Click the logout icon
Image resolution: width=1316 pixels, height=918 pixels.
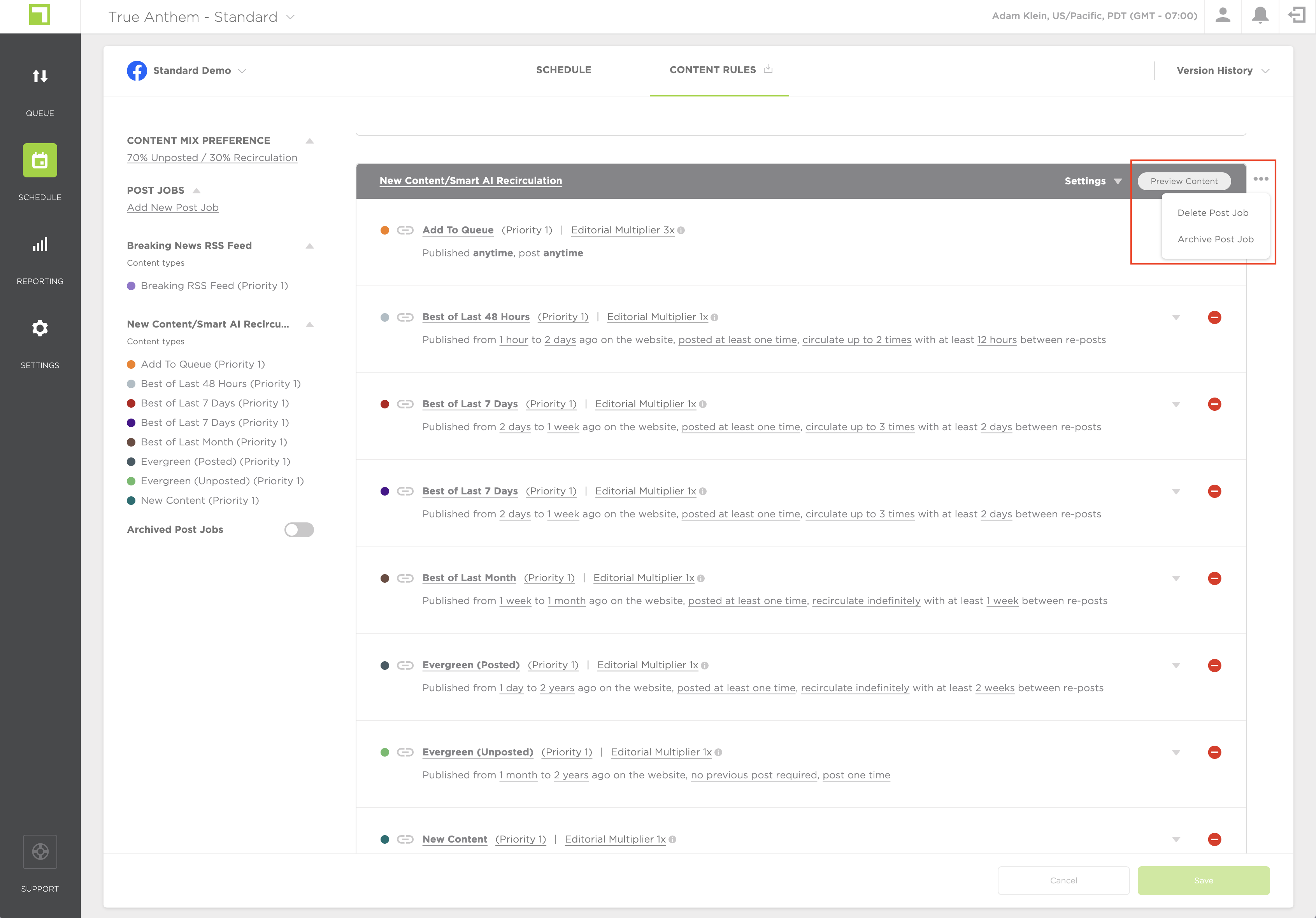pos(1297,16)
